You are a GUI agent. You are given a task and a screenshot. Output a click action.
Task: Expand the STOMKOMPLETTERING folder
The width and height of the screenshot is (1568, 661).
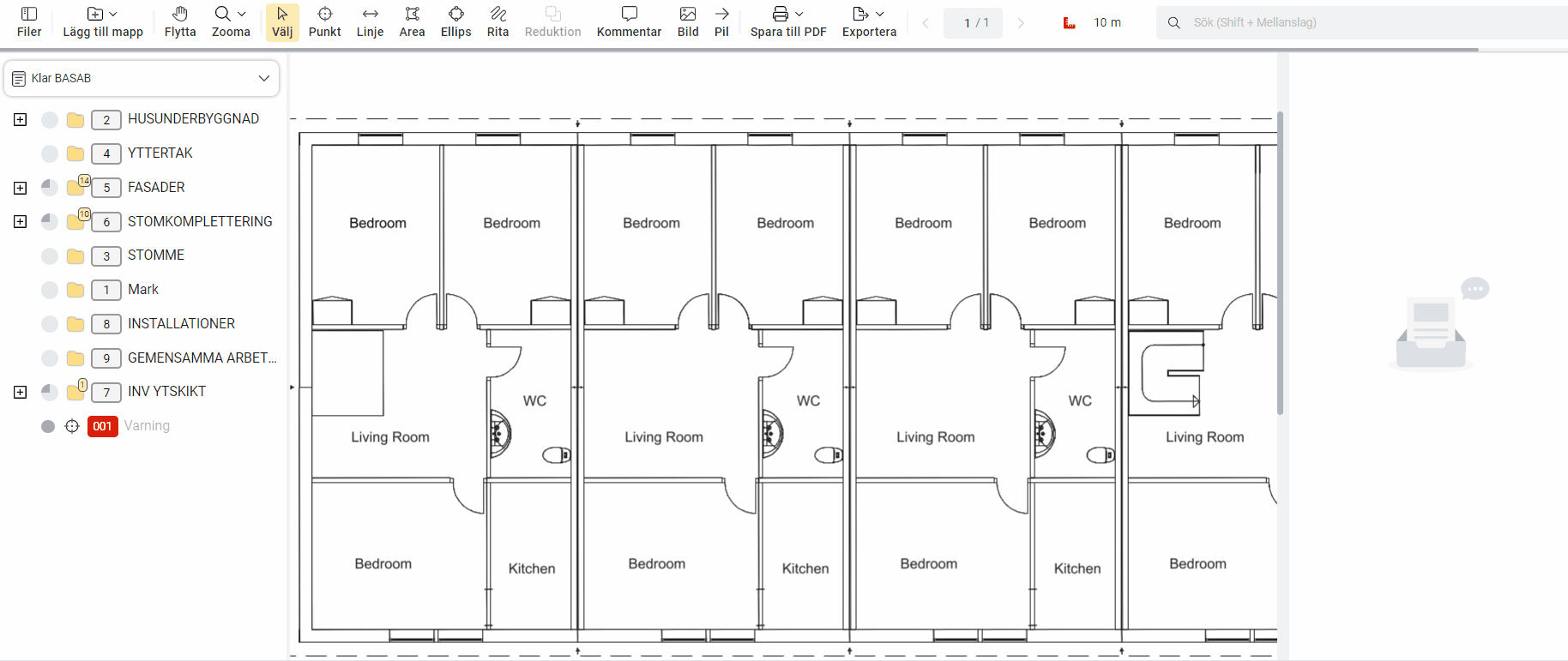point(21,222)
